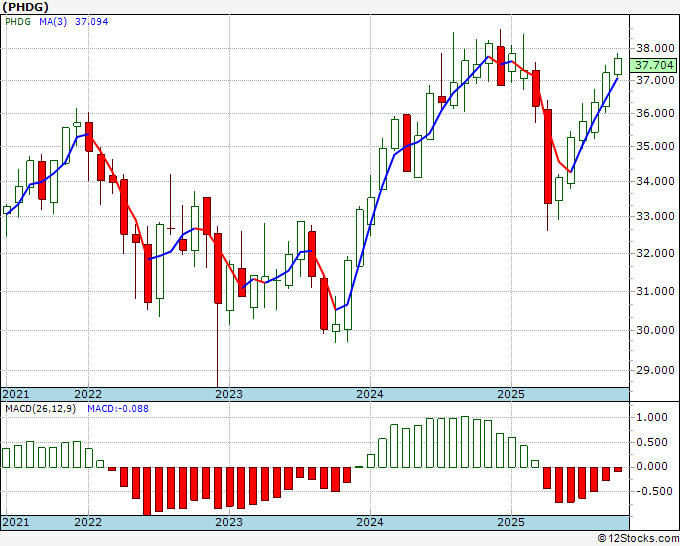Click 2022 on the MACD timeline
Image resolution: width=680 pixels, height=546 pixels.
[x=88, y=522]
